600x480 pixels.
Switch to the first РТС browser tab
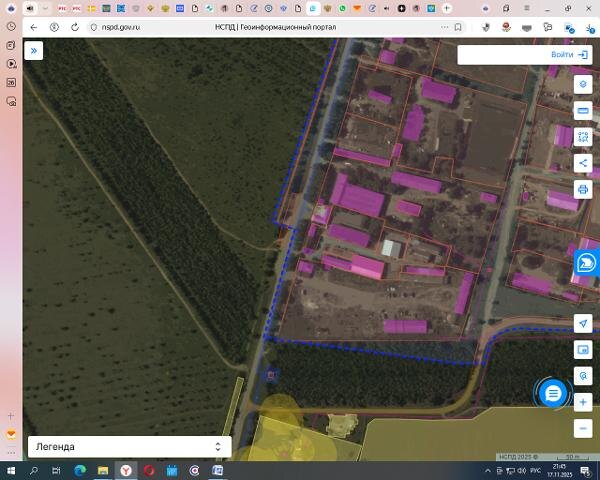[62, 8]
